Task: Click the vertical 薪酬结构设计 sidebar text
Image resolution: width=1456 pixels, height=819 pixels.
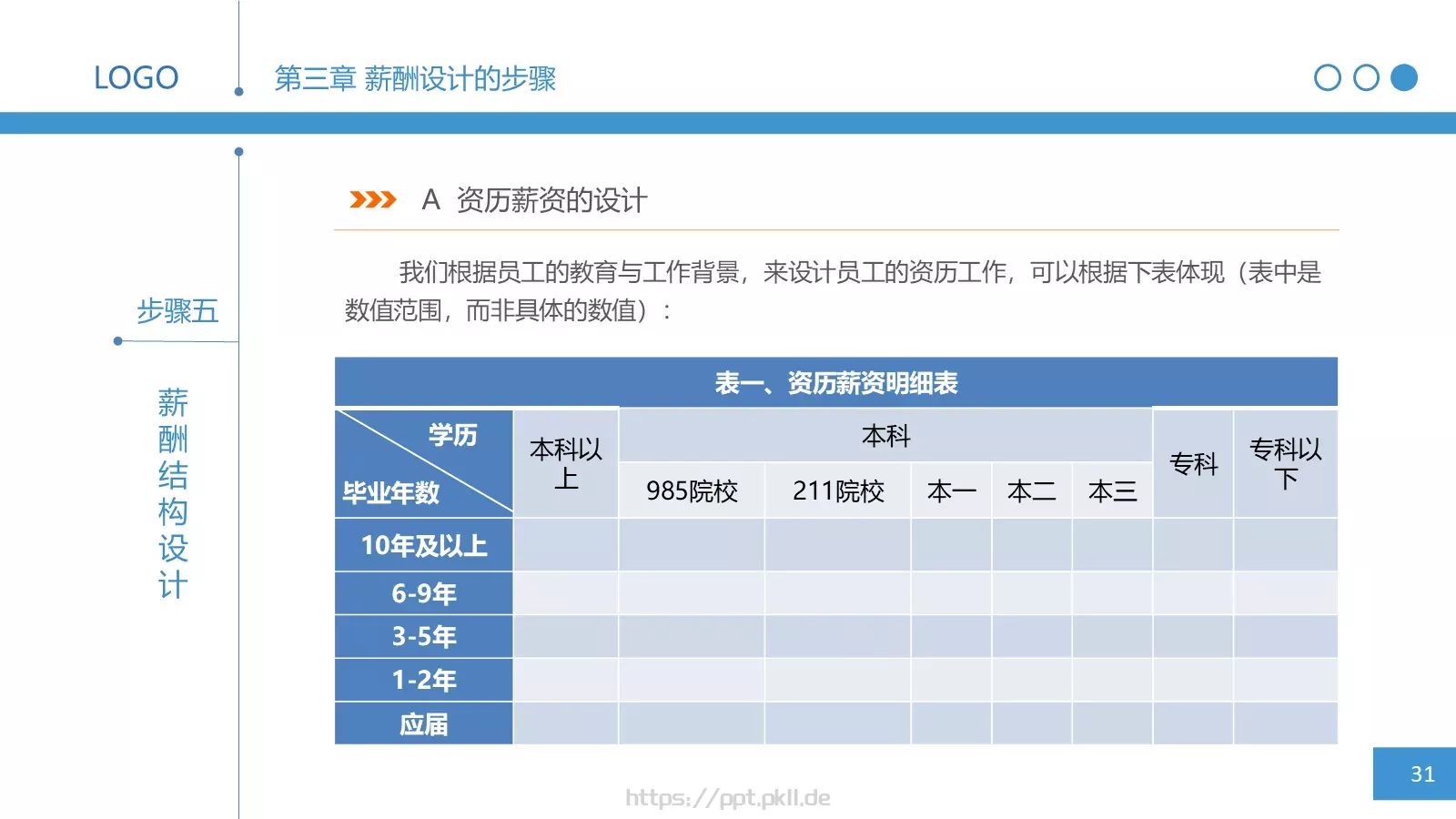Action: point(173,493)
